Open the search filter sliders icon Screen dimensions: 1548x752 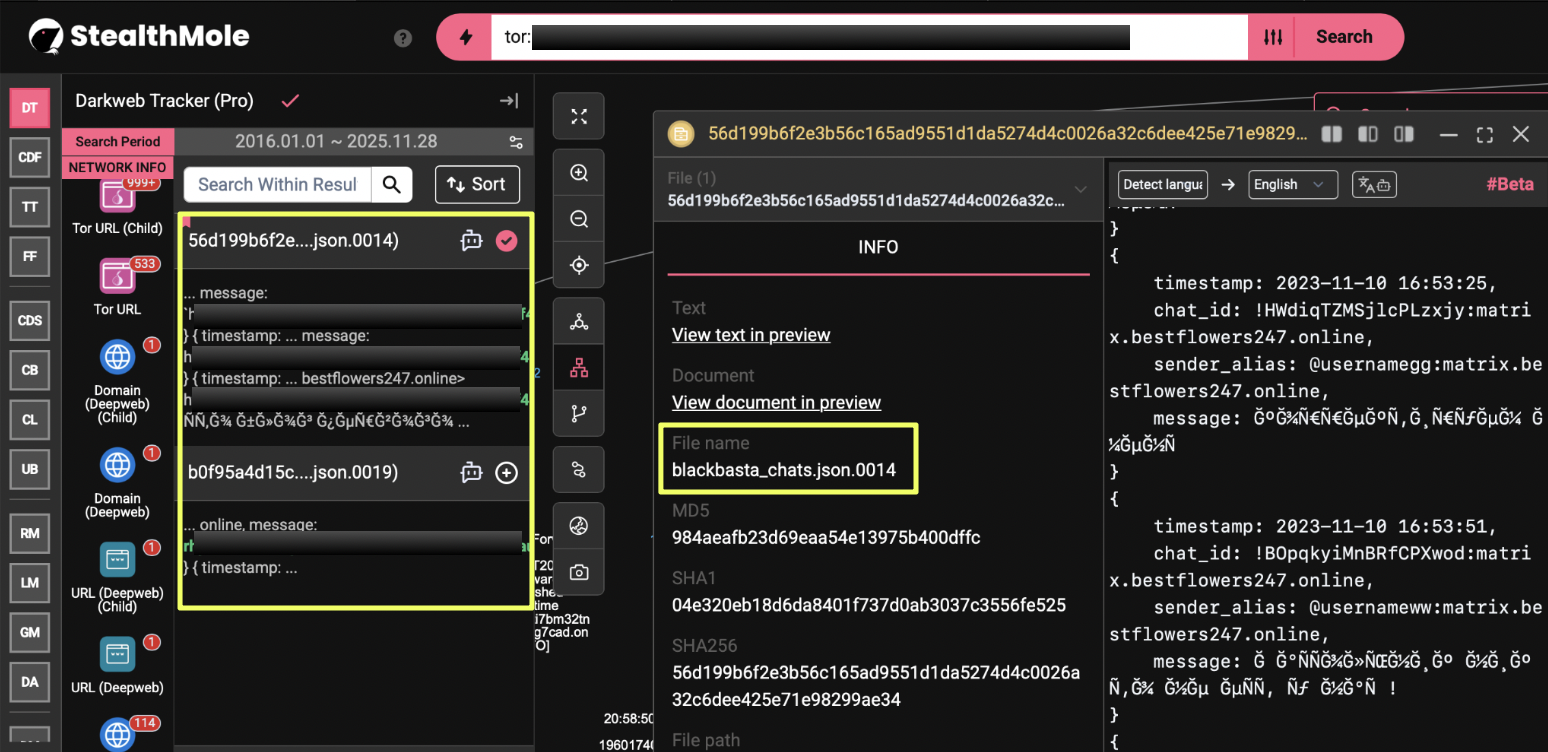pyautogui.click(x=1272, y=37)
